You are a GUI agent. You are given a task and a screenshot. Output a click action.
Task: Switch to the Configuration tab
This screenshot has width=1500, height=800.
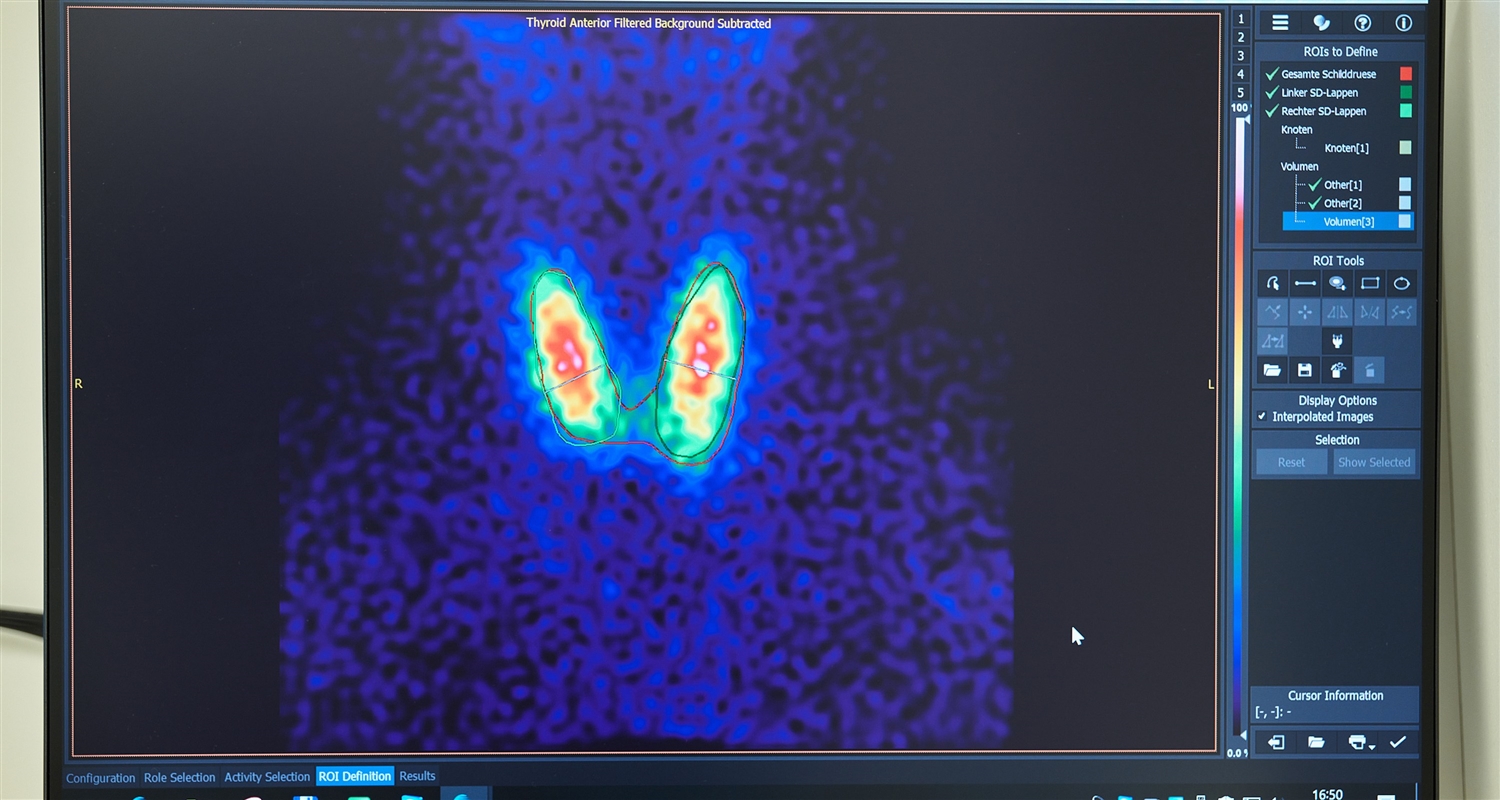tap(100, 777)
